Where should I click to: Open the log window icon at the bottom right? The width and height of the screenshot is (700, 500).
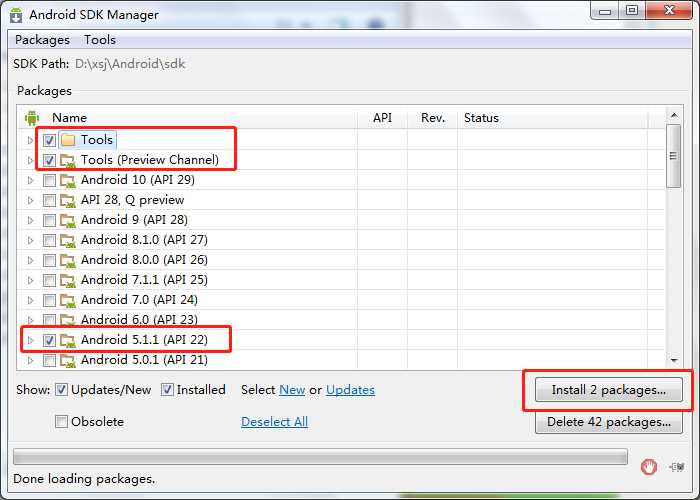676,467
